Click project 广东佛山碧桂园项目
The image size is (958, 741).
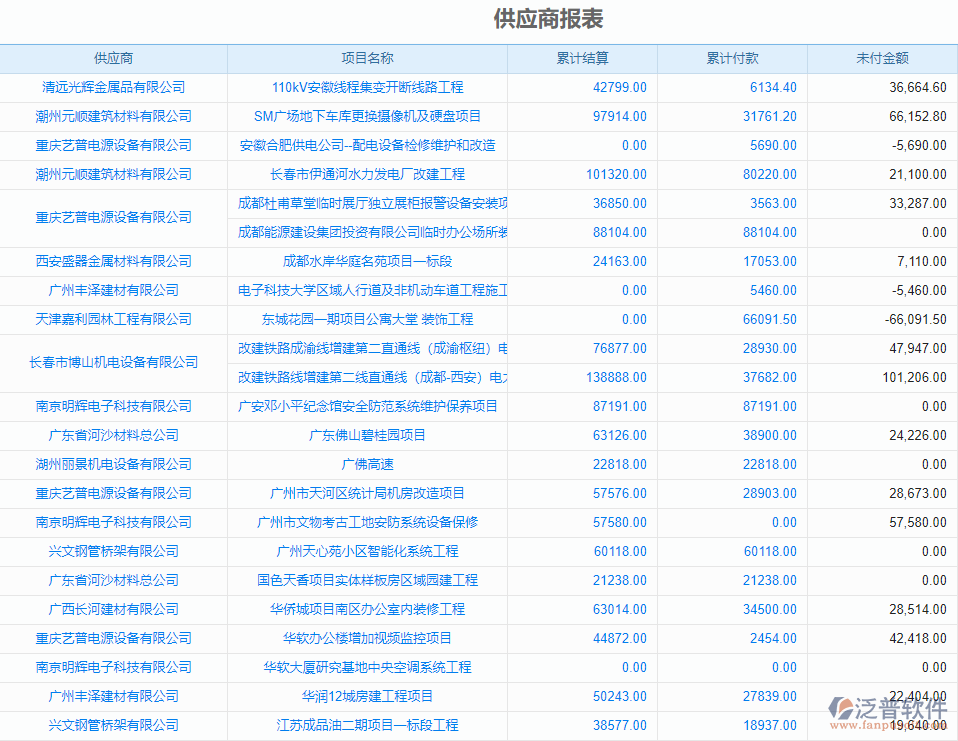point(367,435)
